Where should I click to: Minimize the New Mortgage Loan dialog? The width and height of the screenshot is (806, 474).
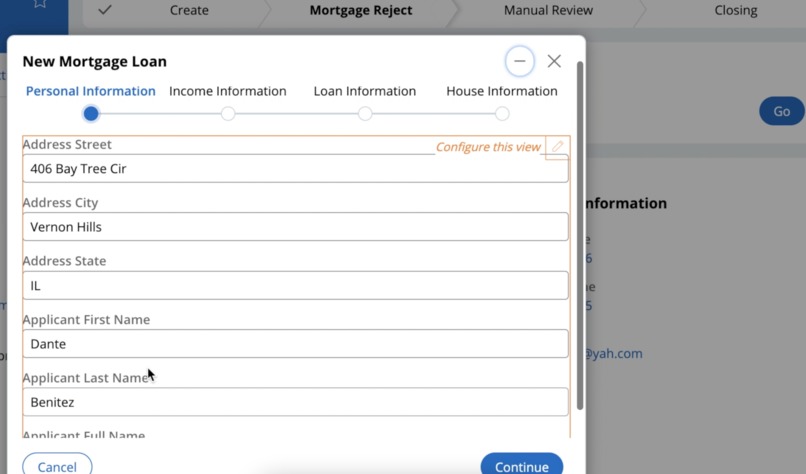click(520, 61)
